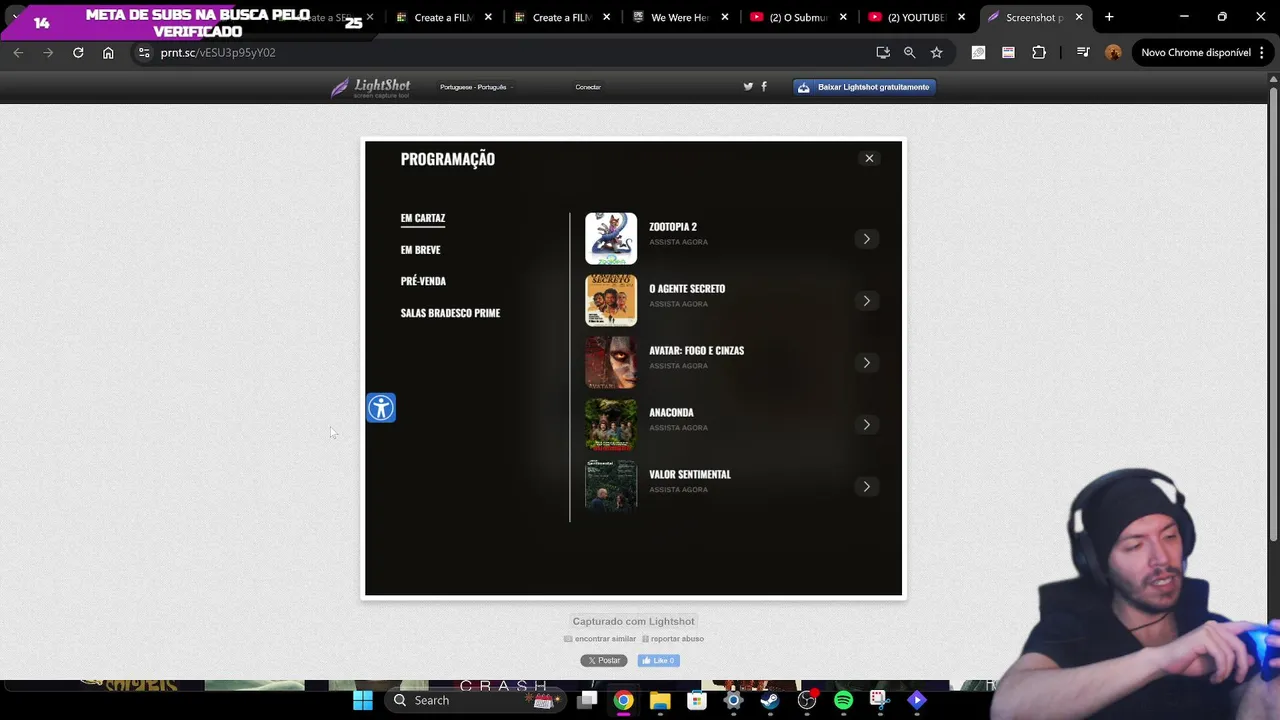Select the Em Cartaz menu item
Image resolution: width=1280 pixels, height=720 pixels.
423,218
